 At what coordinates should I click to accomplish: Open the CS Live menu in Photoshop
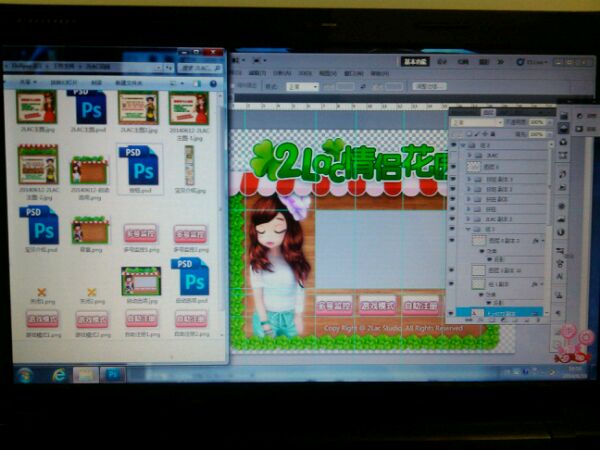(533, 62)
